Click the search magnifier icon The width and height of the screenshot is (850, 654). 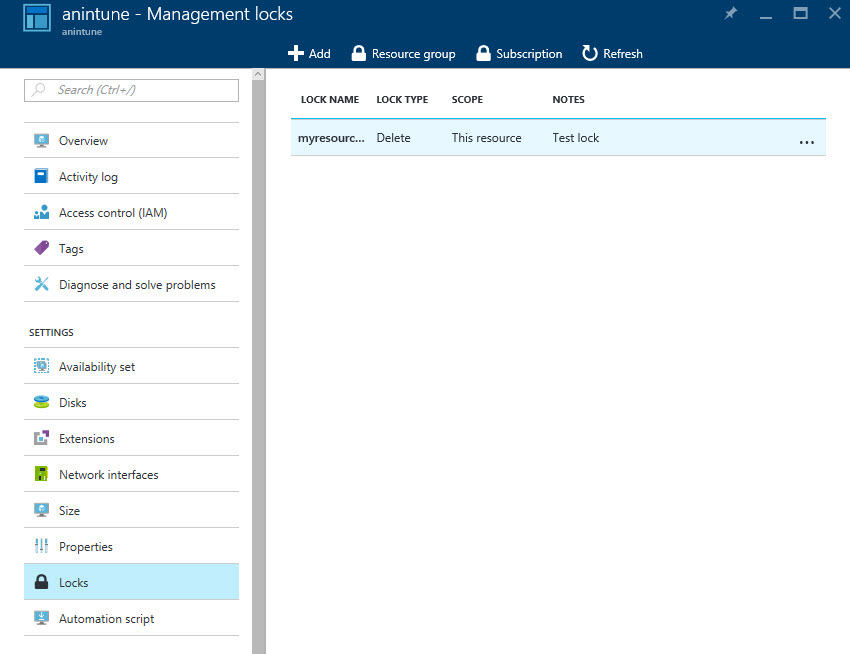tap(38, 89)
